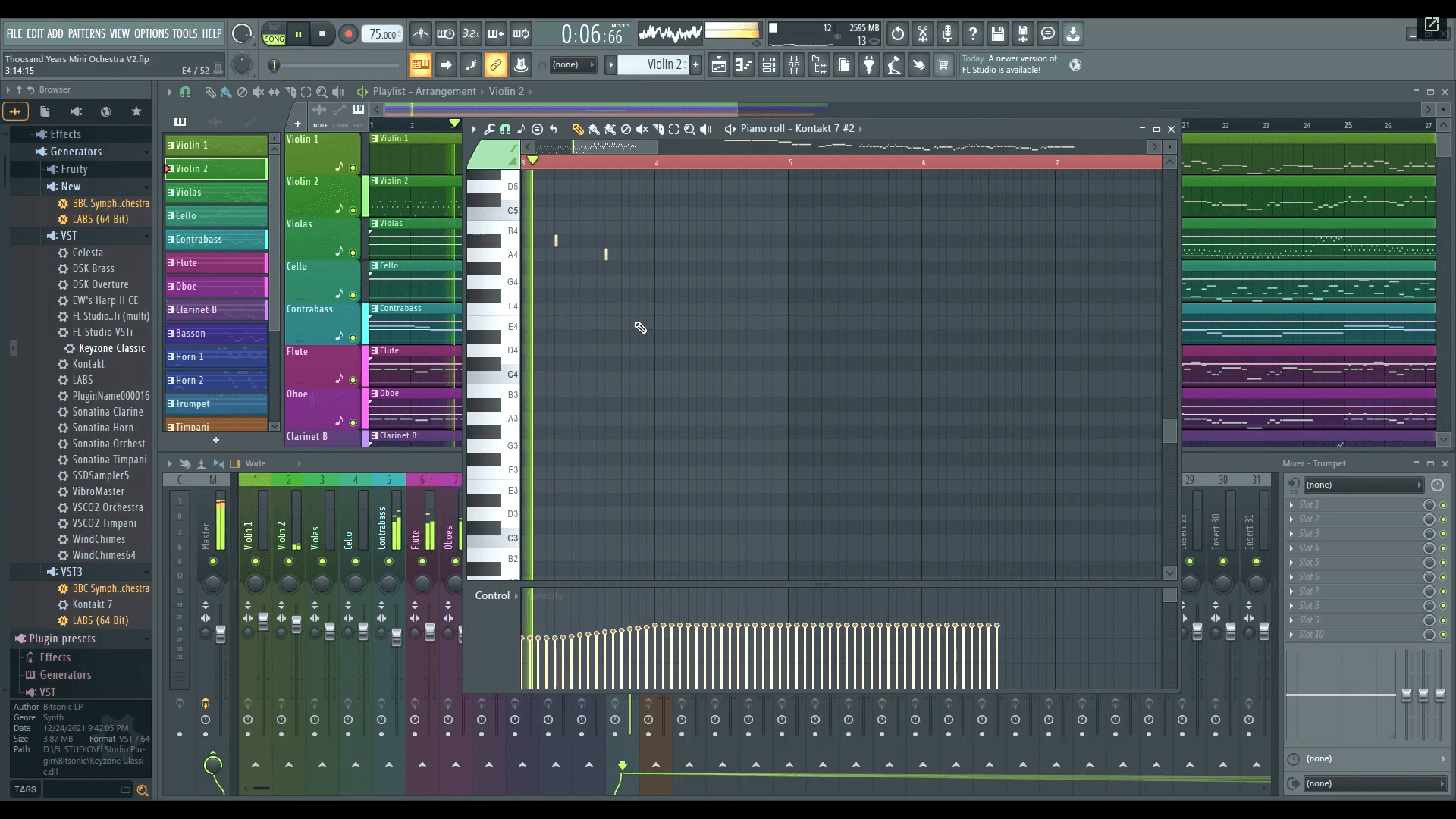Screen dimensions: 1456x819
Task: Click the tempo 75.000 field
Action: [x=382, y=34]
